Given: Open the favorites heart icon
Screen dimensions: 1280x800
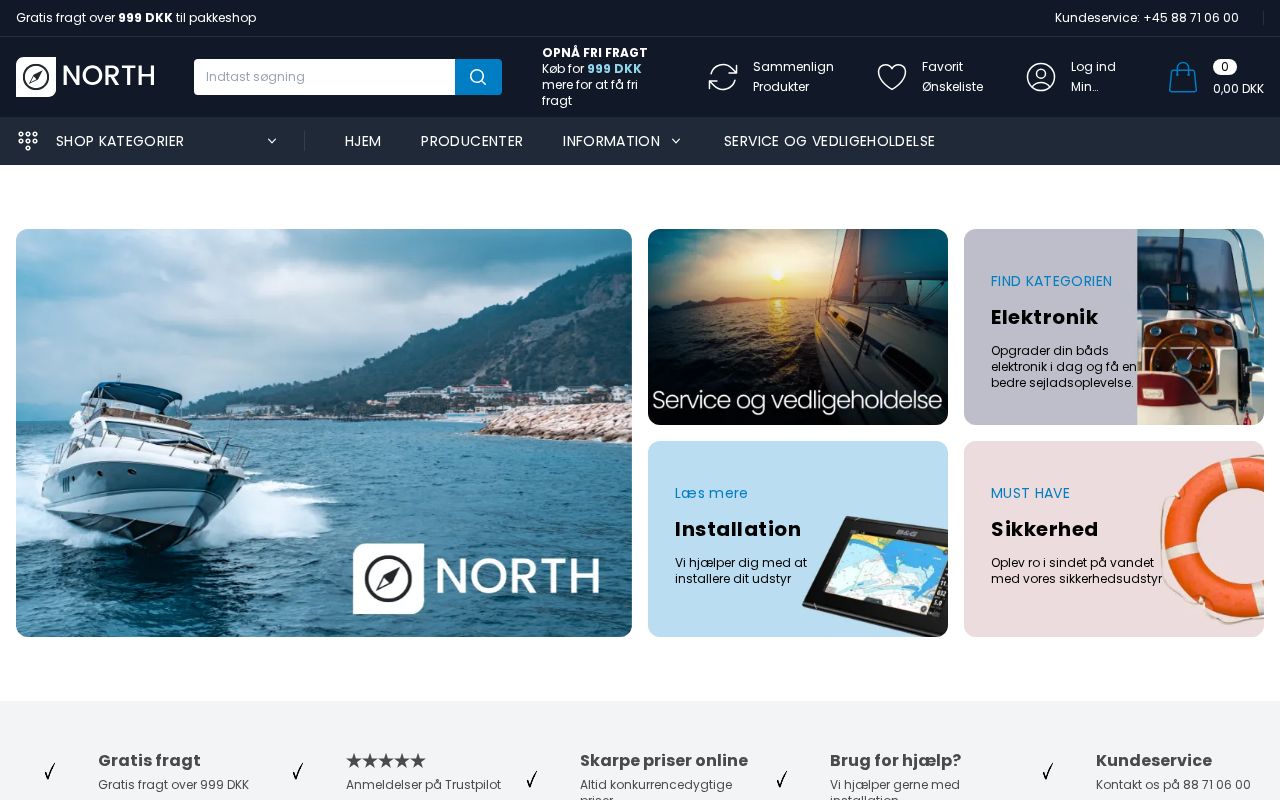Looking at the screenshot, I should (892, 77).
